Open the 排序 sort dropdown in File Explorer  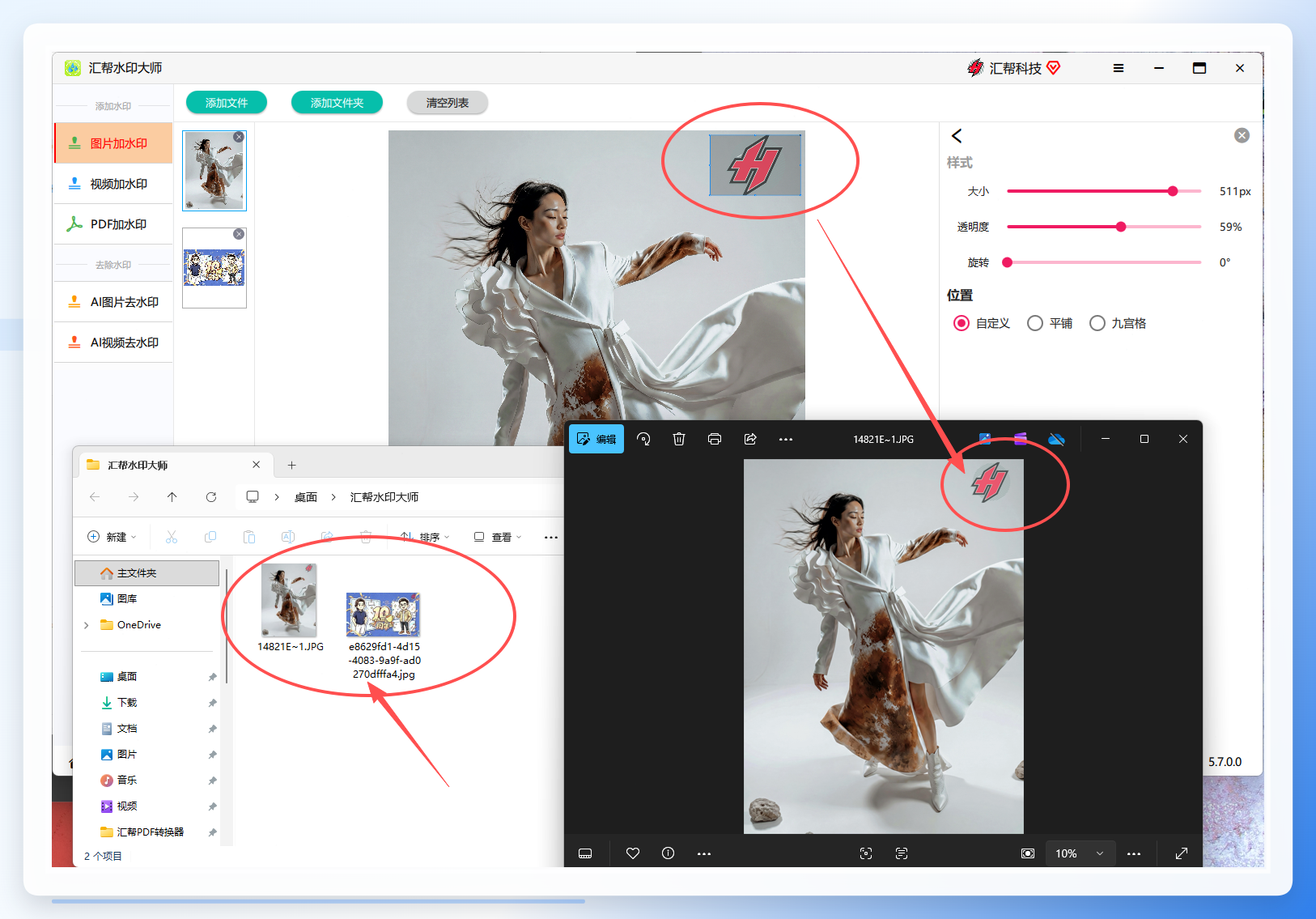pyautogui.click(x=425, y=537)
